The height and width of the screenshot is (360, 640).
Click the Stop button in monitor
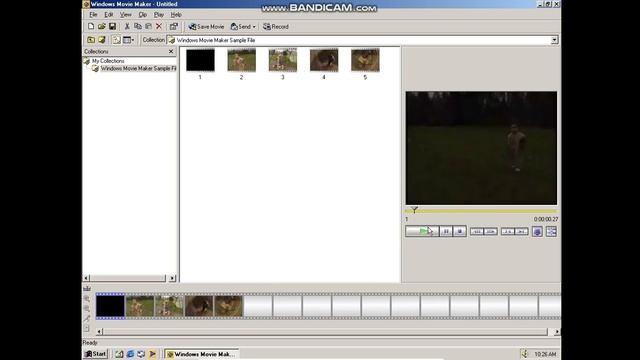[x=460, y=231]
